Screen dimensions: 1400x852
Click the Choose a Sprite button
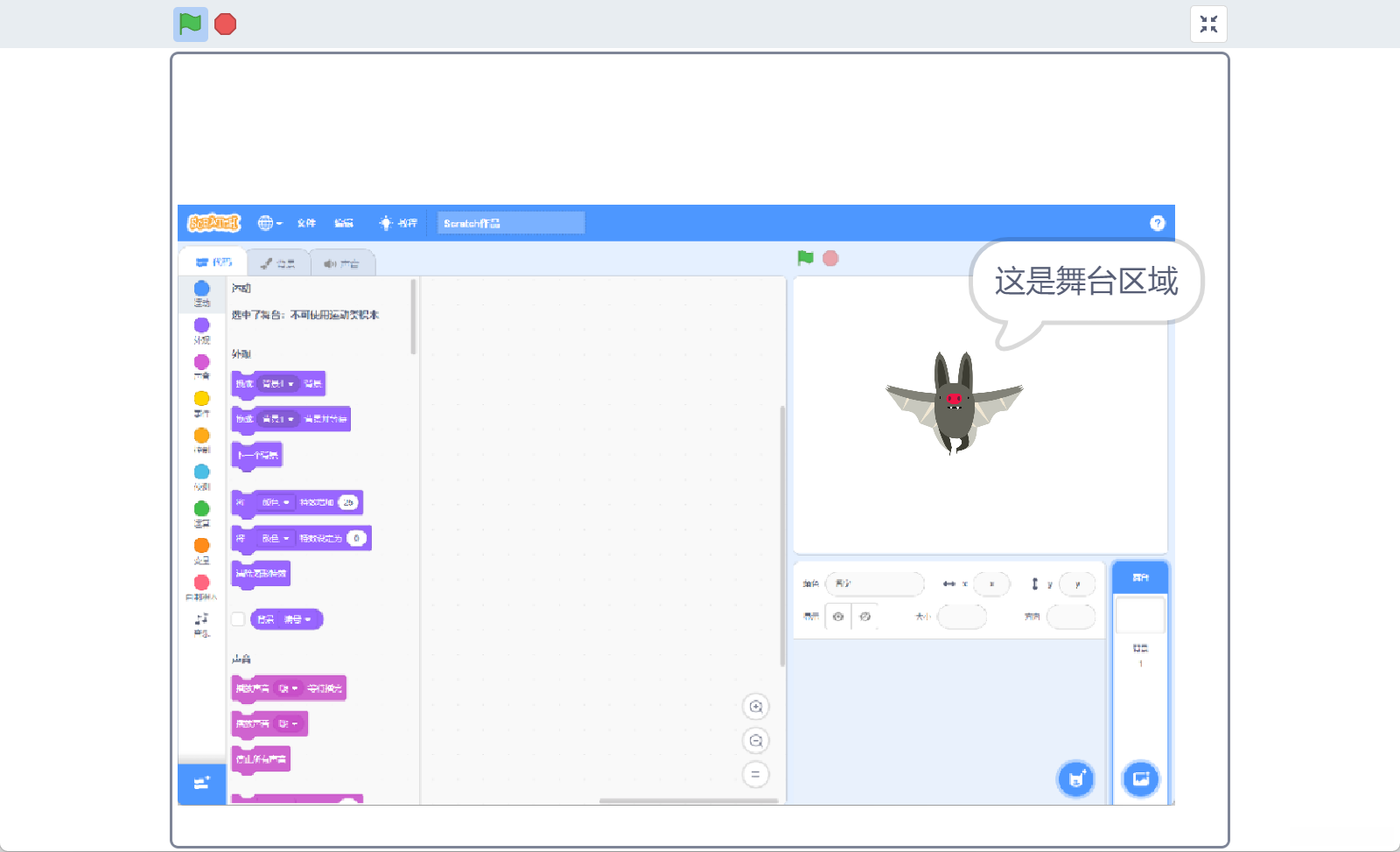tap(1076, 779)
